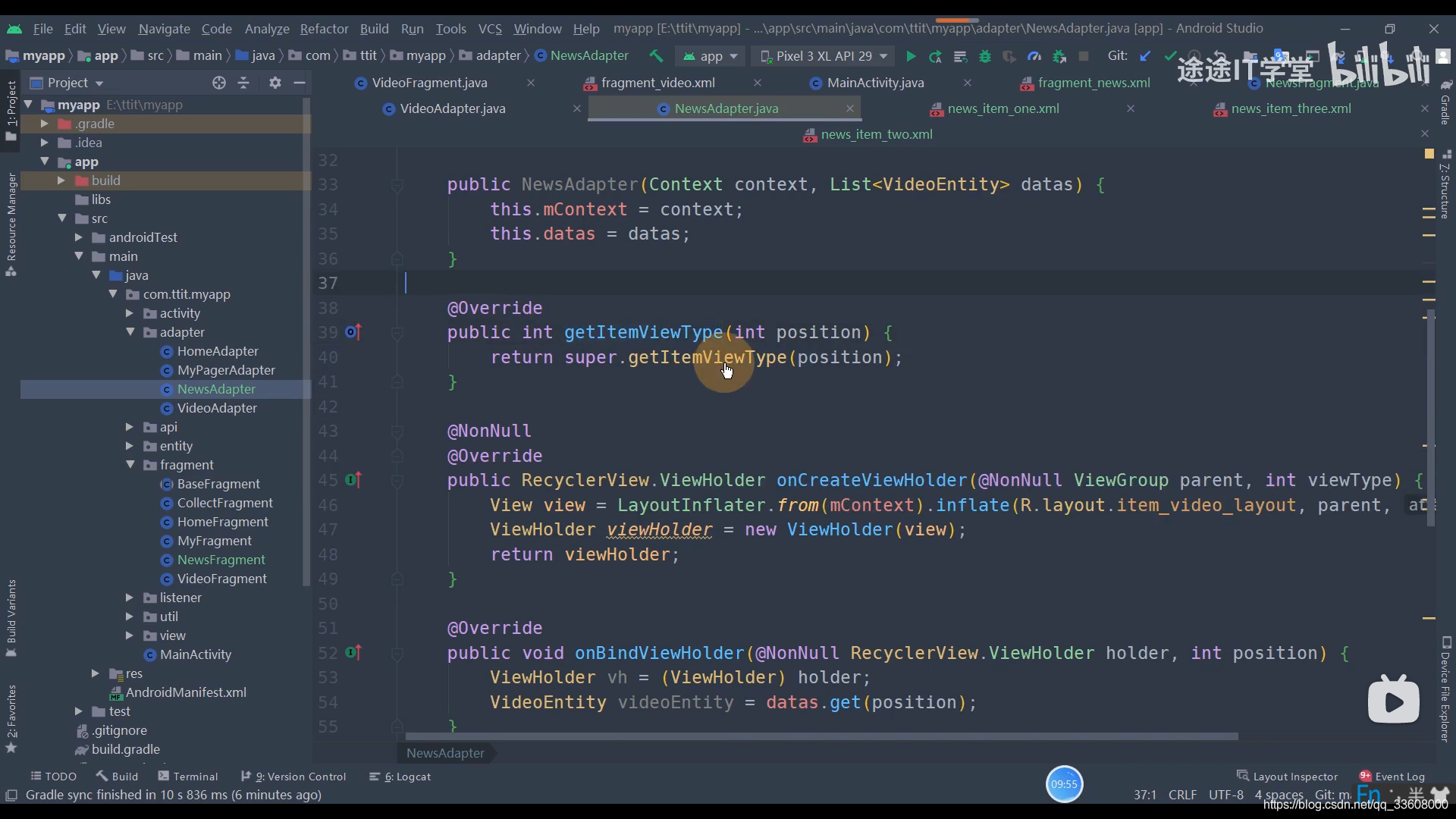The width and height of the screenshot is (1456, 819).
Task: Click the NewsAdapter breadcrumb below the editor
Action: (445, 753)
